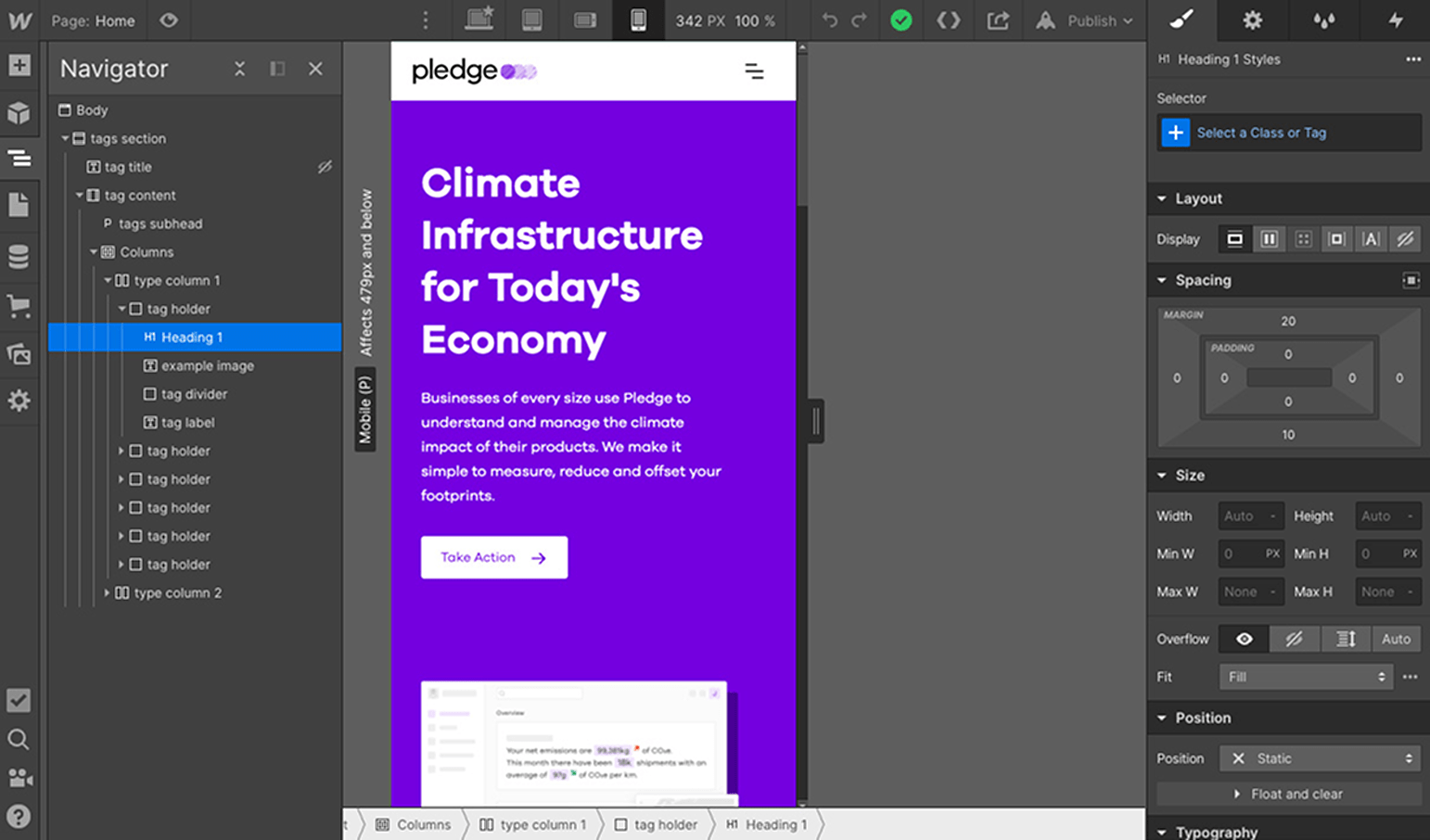Set display to Flex
Image resolution: width=1430 pixels, height=840 pixels.
pyautogui.click(x=1270, y=239)
